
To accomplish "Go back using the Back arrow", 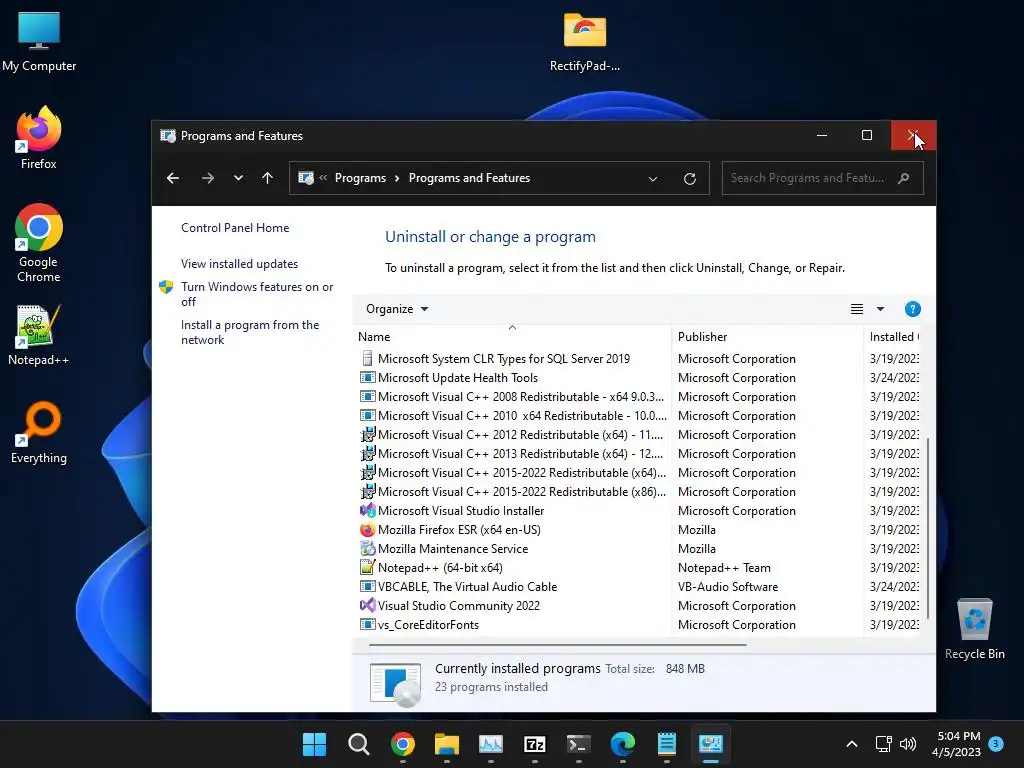I will click(173, 178).
